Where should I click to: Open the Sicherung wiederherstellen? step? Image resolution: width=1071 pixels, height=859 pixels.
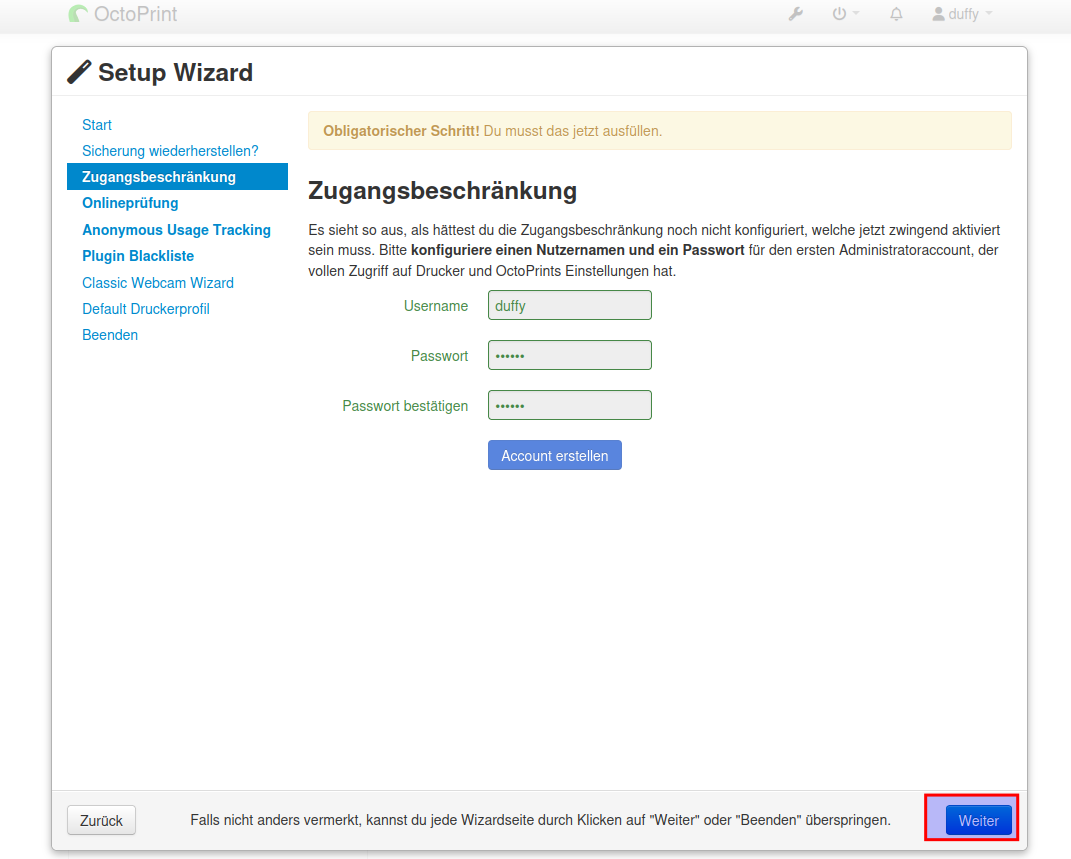[x=170, y=151]
